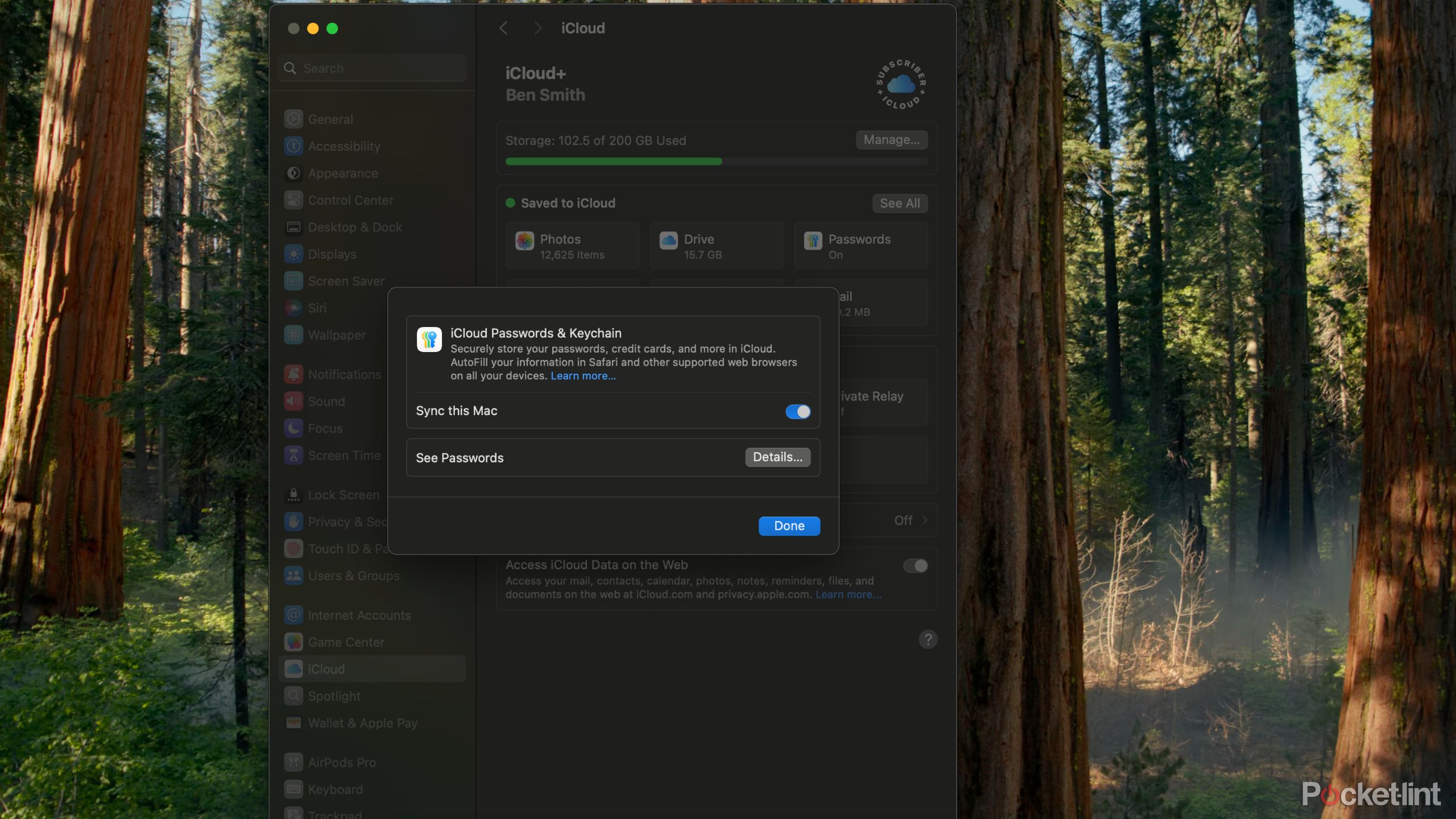Open Control Center settings icon
The height and width of the screenshot is (819, 1456).
pos(293,200)
